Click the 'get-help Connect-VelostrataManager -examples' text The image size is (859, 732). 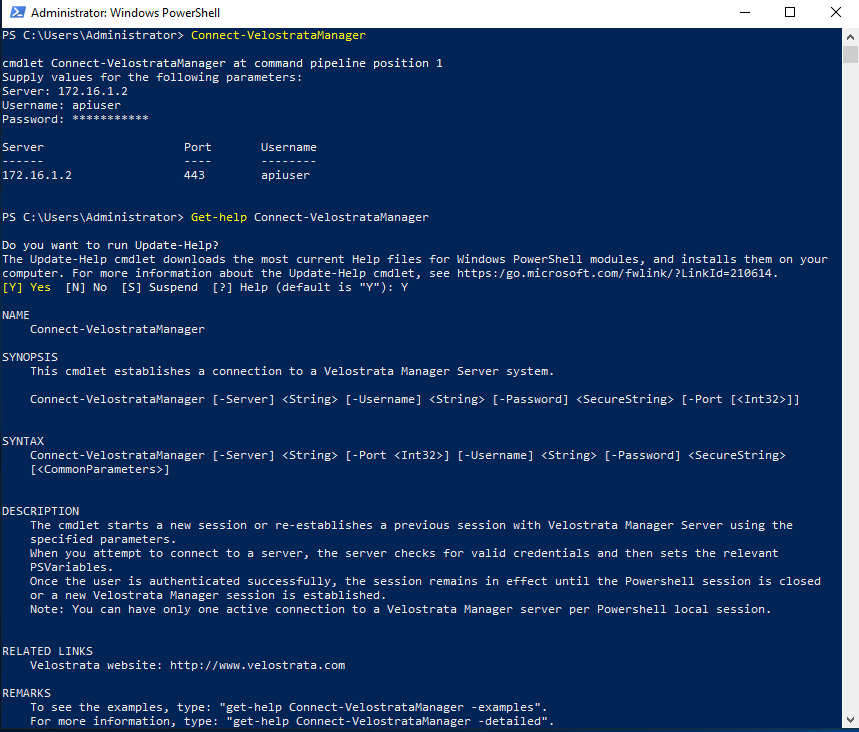tap(379, 707)
